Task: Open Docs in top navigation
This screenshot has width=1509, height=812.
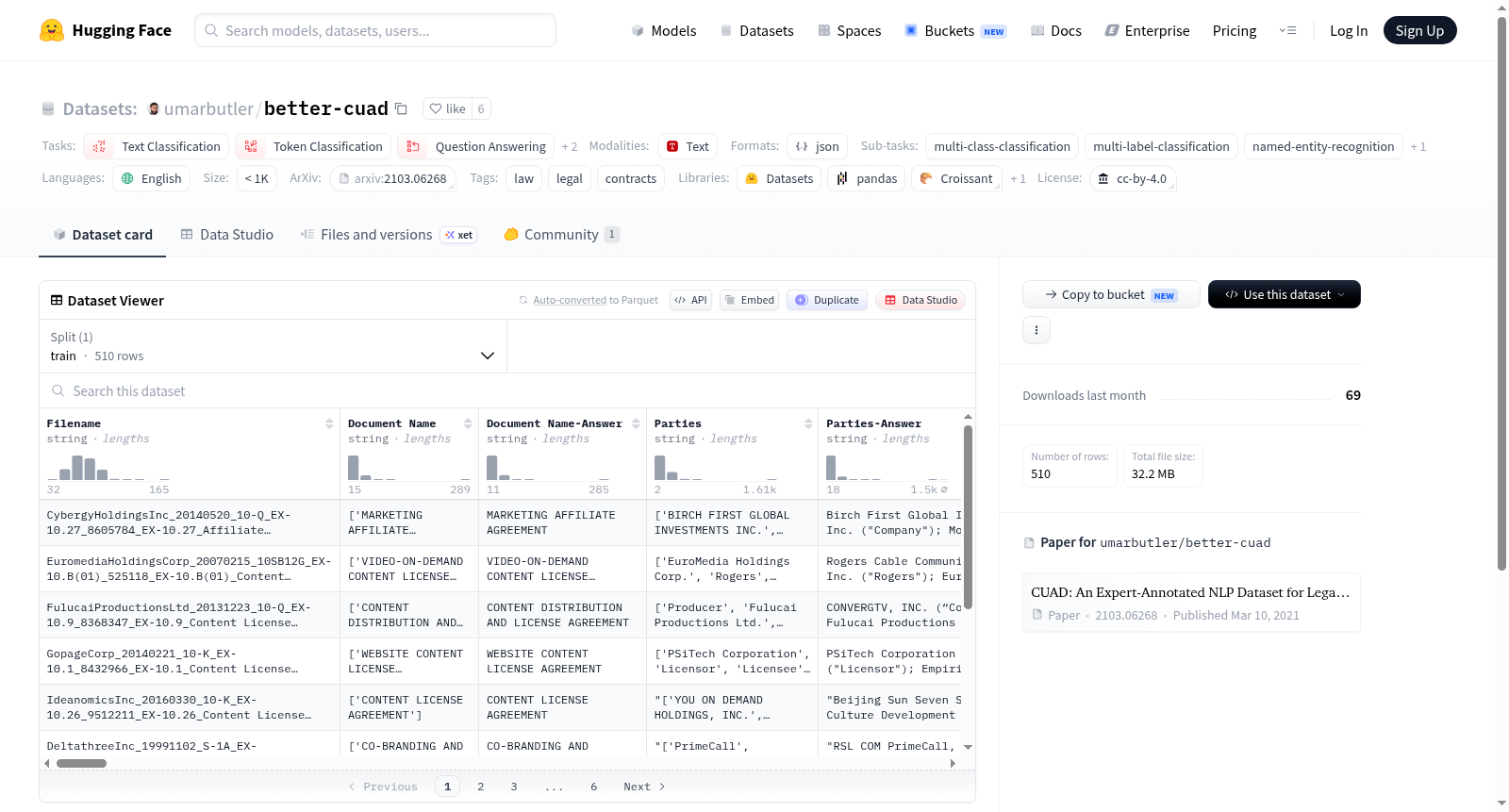Action: pos(1055,30)
